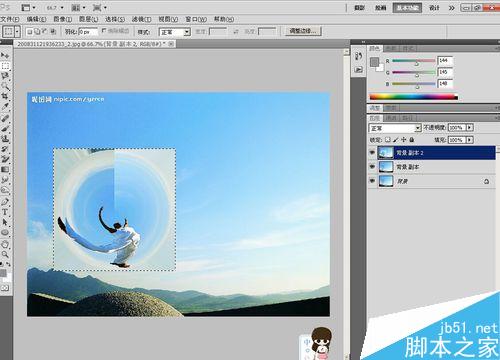The height and width of the screenshot is (360, 500).
Task: Click the 背景 副本 2 layer thumbnail
Action: click(386, 153)
